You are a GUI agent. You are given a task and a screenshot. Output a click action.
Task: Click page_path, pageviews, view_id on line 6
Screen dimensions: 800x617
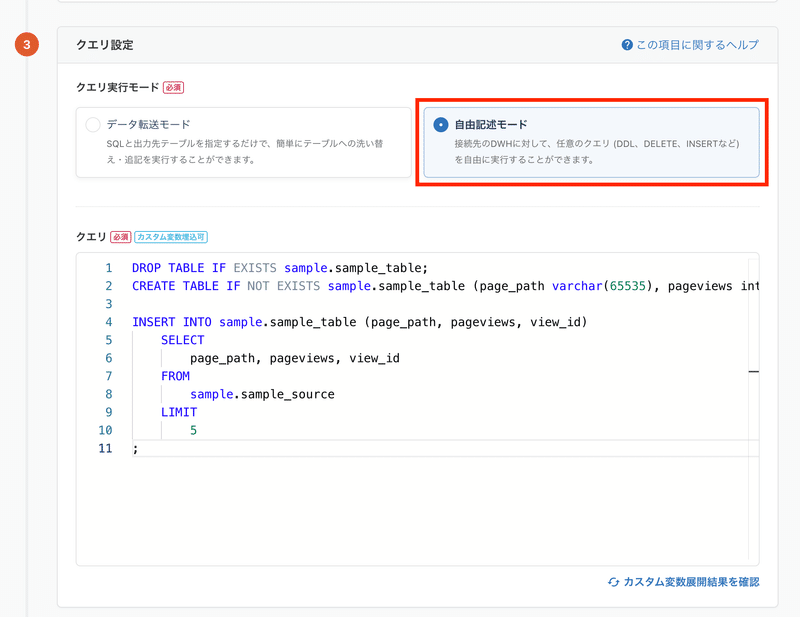295,358
